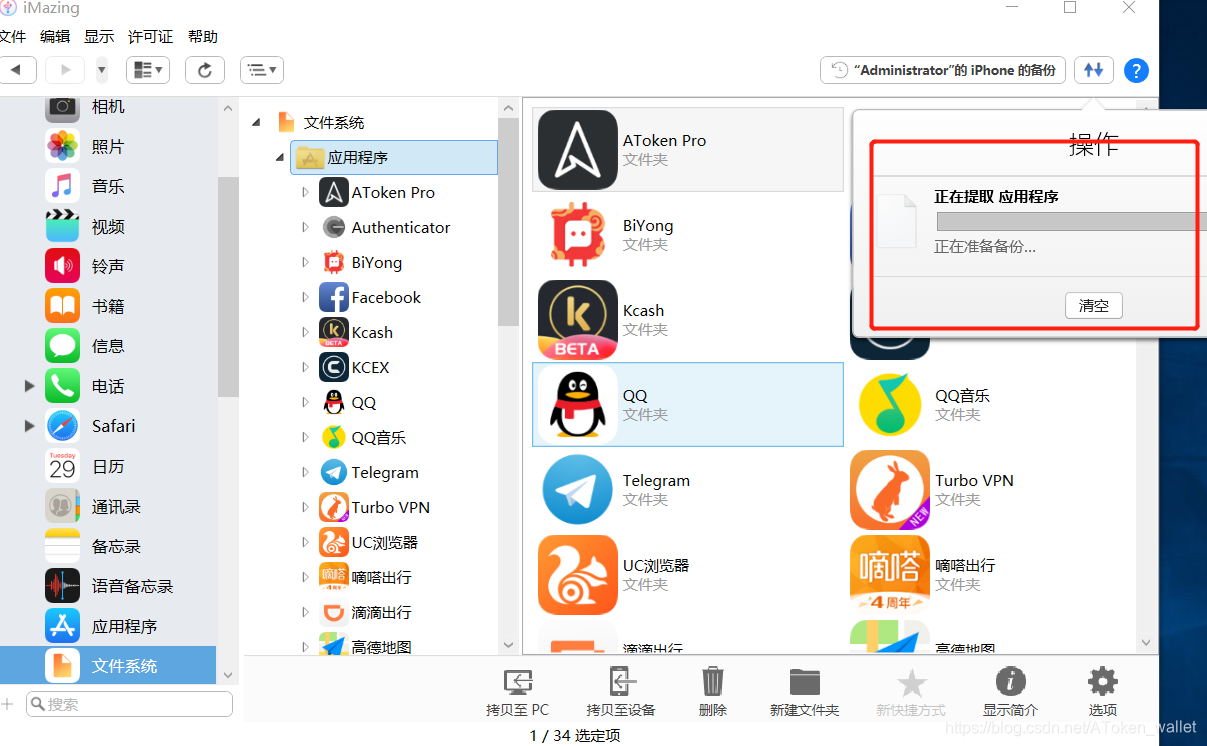The height and width of the screenshot is (746, 1207).
Task: Click the refresh button in toolbar
Action: click(x=205, y=70)
